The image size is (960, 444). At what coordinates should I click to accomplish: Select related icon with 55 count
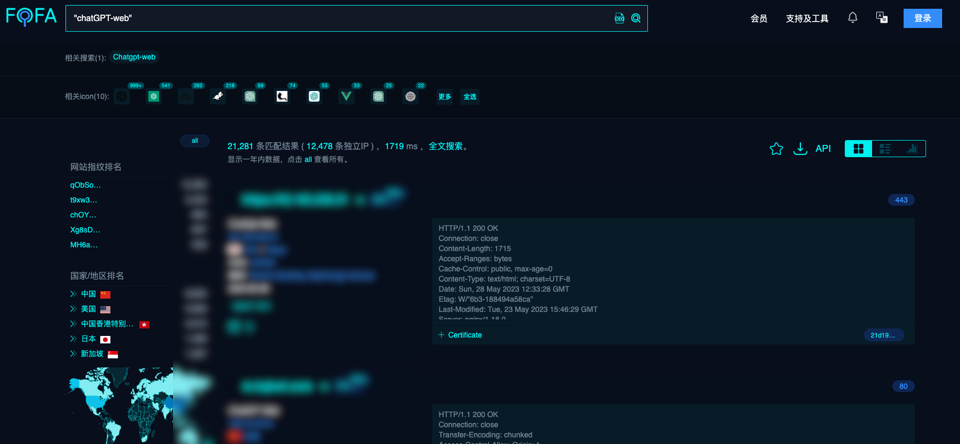coord(314,97)
